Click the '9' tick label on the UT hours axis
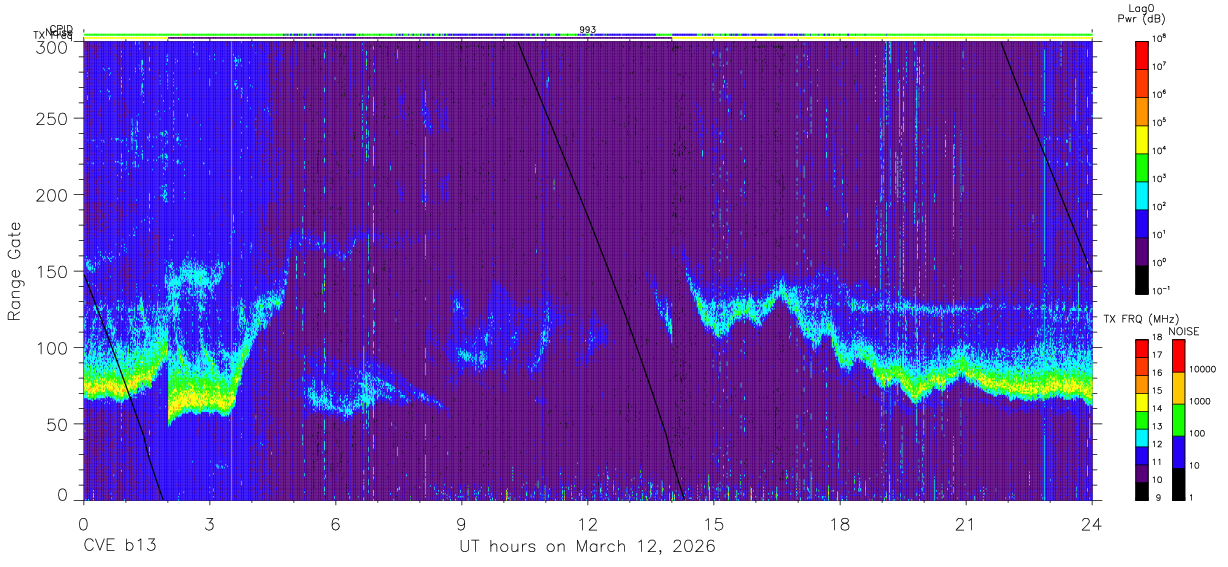Image resolution: width=1228 pixels, height=567 pixels. (462, 524)
